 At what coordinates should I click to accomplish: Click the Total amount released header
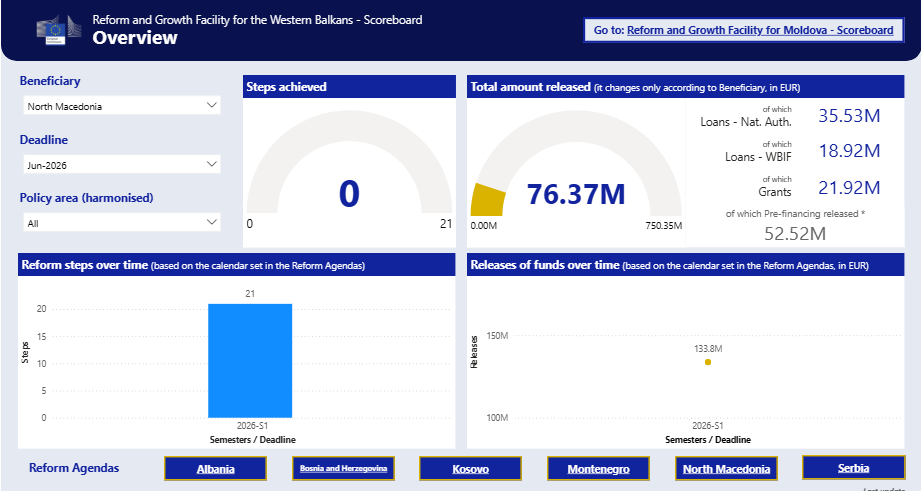coord(686,86)
